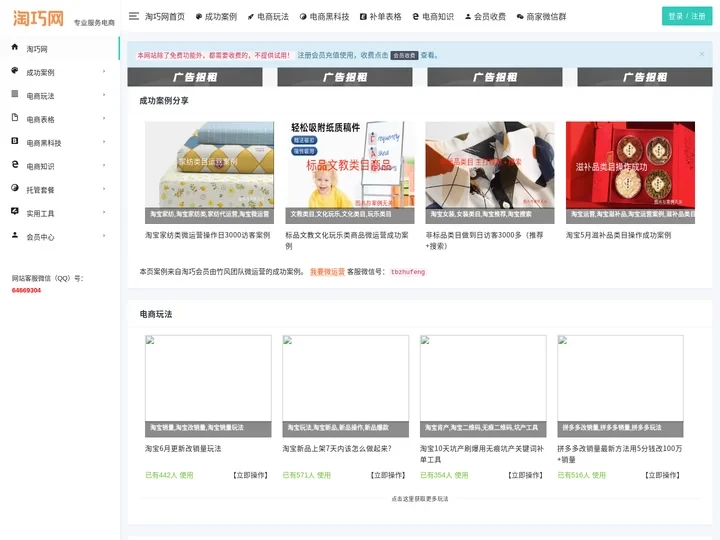Click the 托管套餐 sidebar icon
This screenshot has height=540, width=720.
click(15, 188)
